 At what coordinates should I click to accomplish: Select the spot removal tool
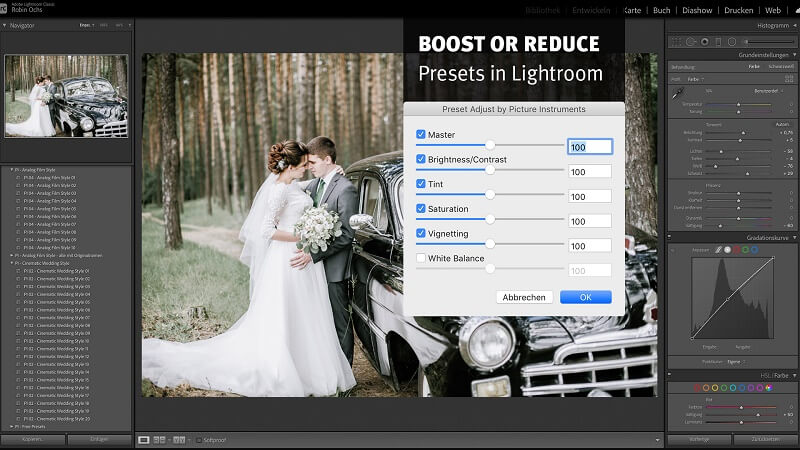point(691,42)
